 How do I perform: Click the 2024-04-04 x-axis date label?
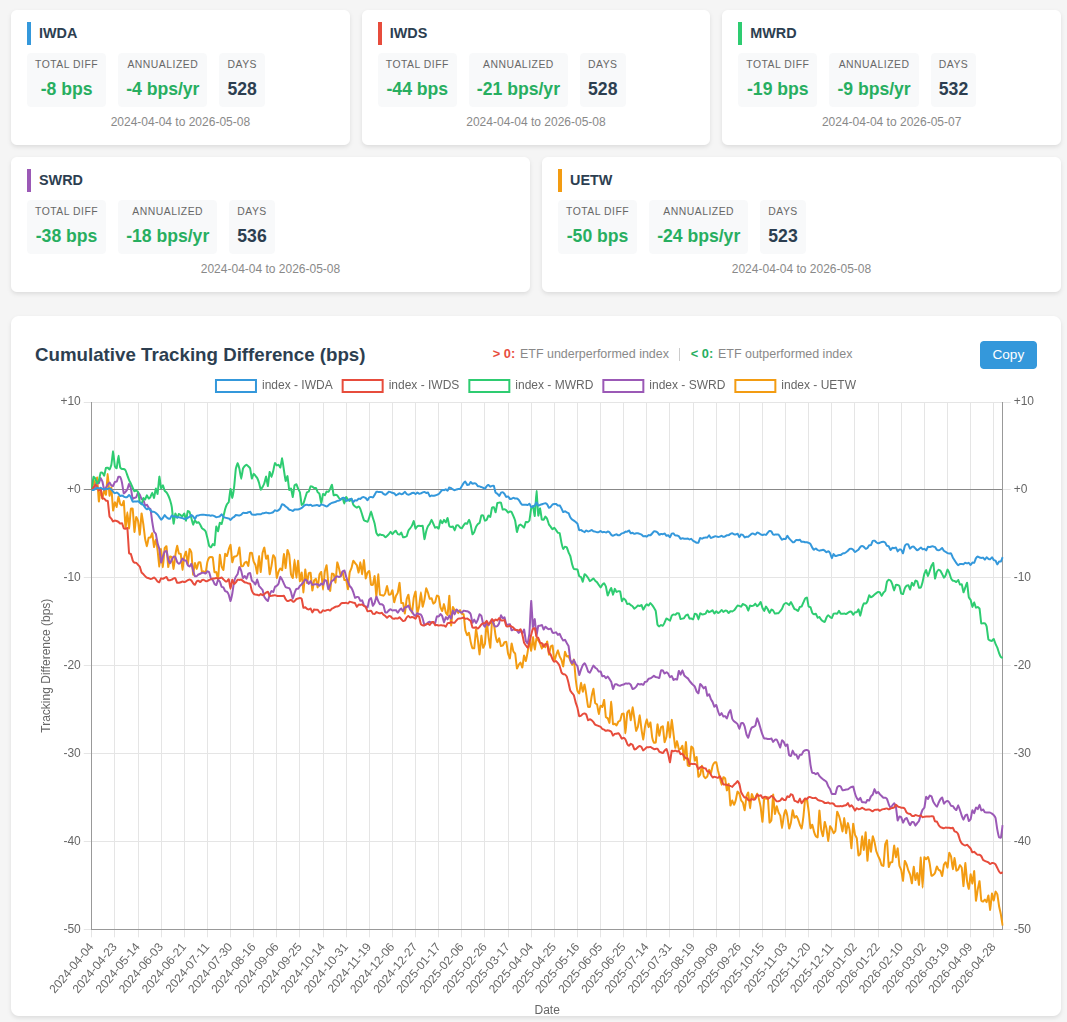[x=72, y=969]
